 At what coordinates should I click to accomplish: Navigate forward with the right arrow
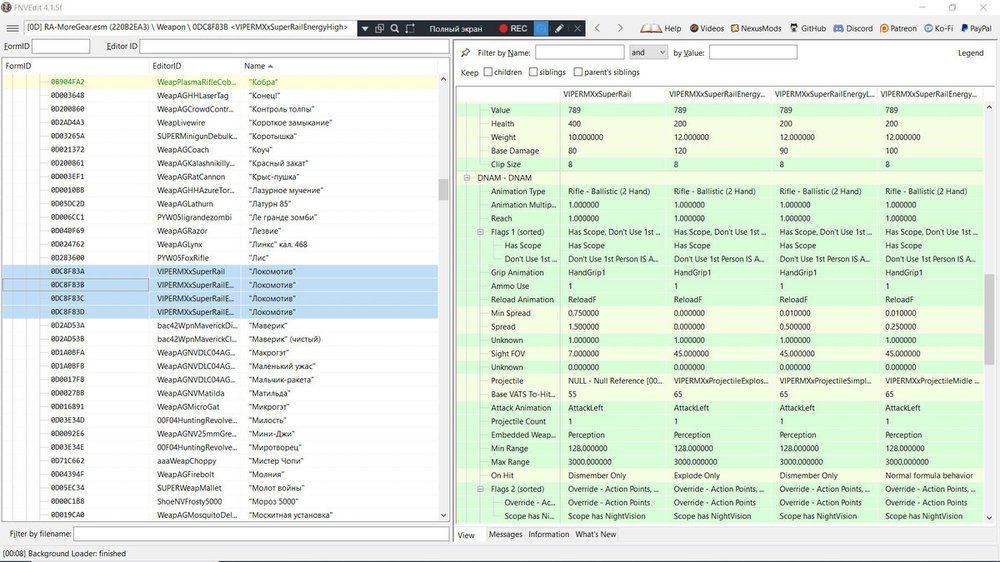[620, 28]
